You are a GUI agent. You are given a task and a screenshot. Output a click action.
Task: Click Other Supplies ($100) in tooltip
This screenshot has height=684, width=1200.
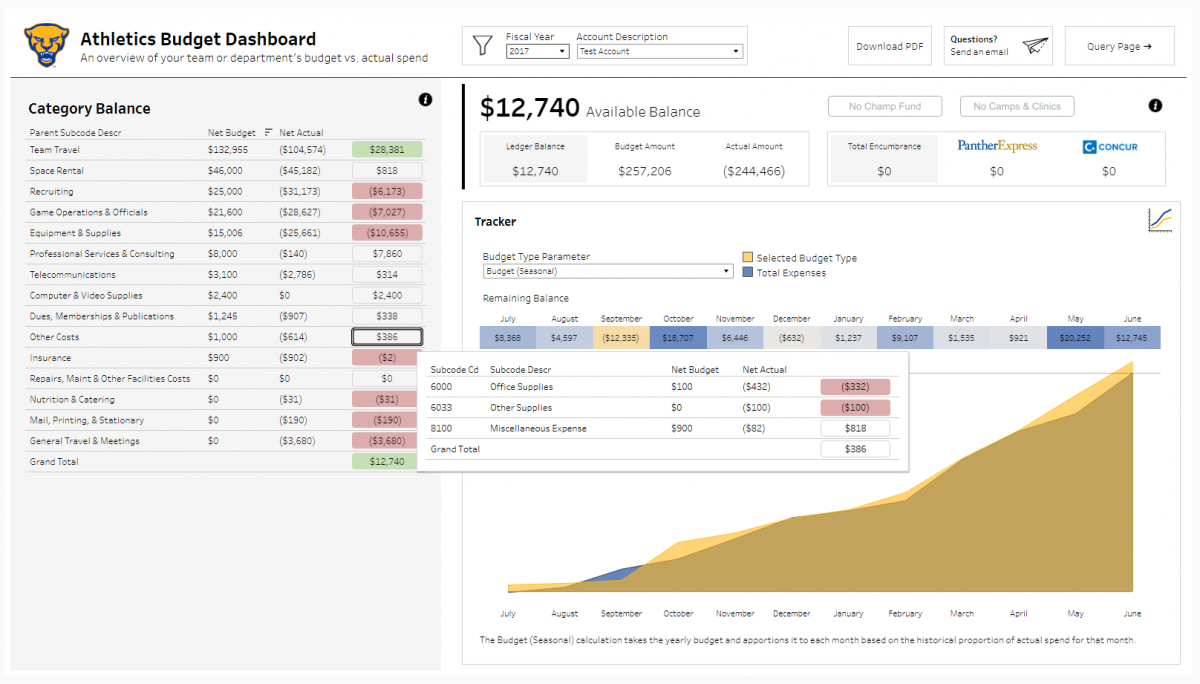[x=855, y=408]
